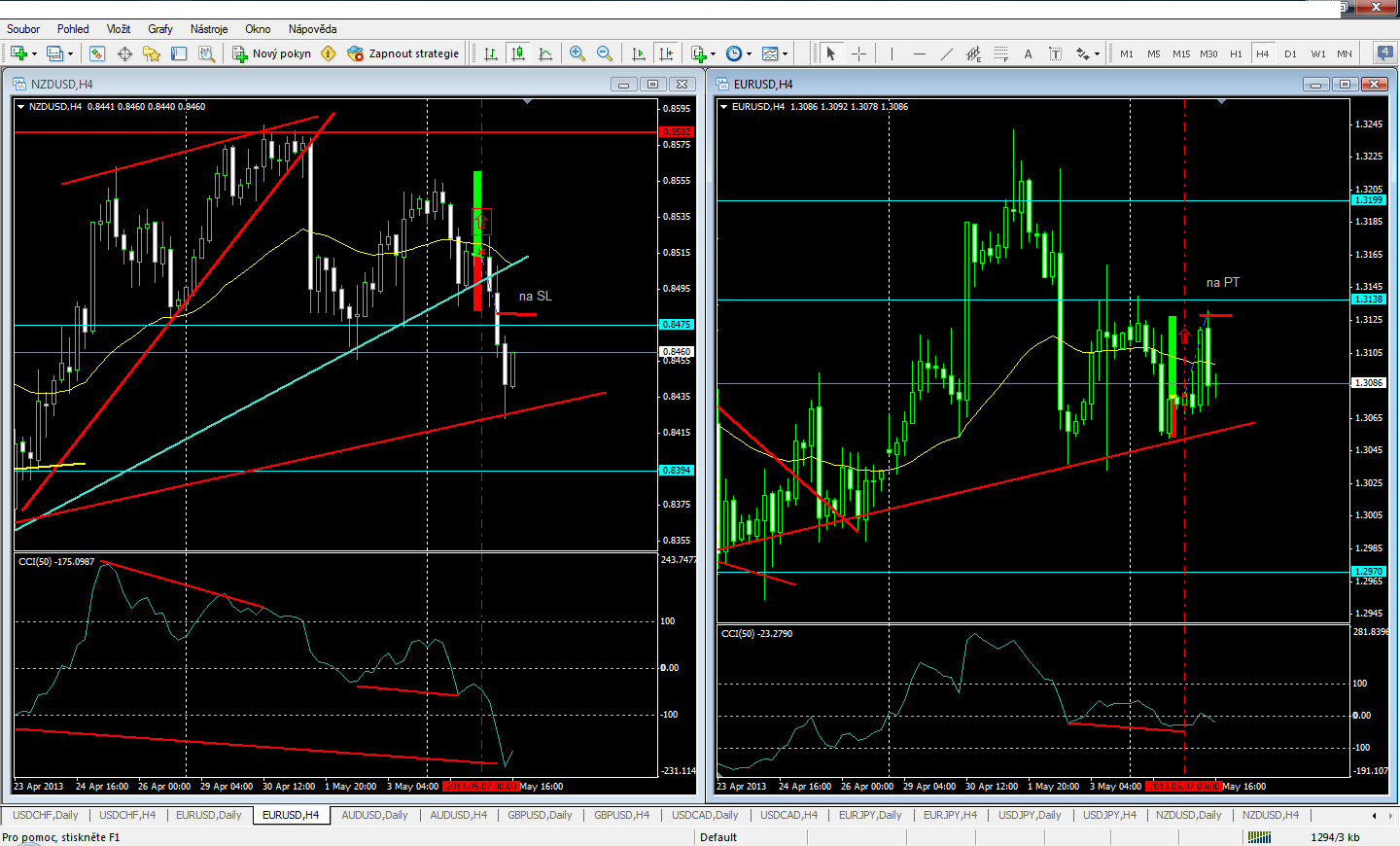Select the text label tool
This screenshot has height=846, width=1400.
(x=1028, y=53)
